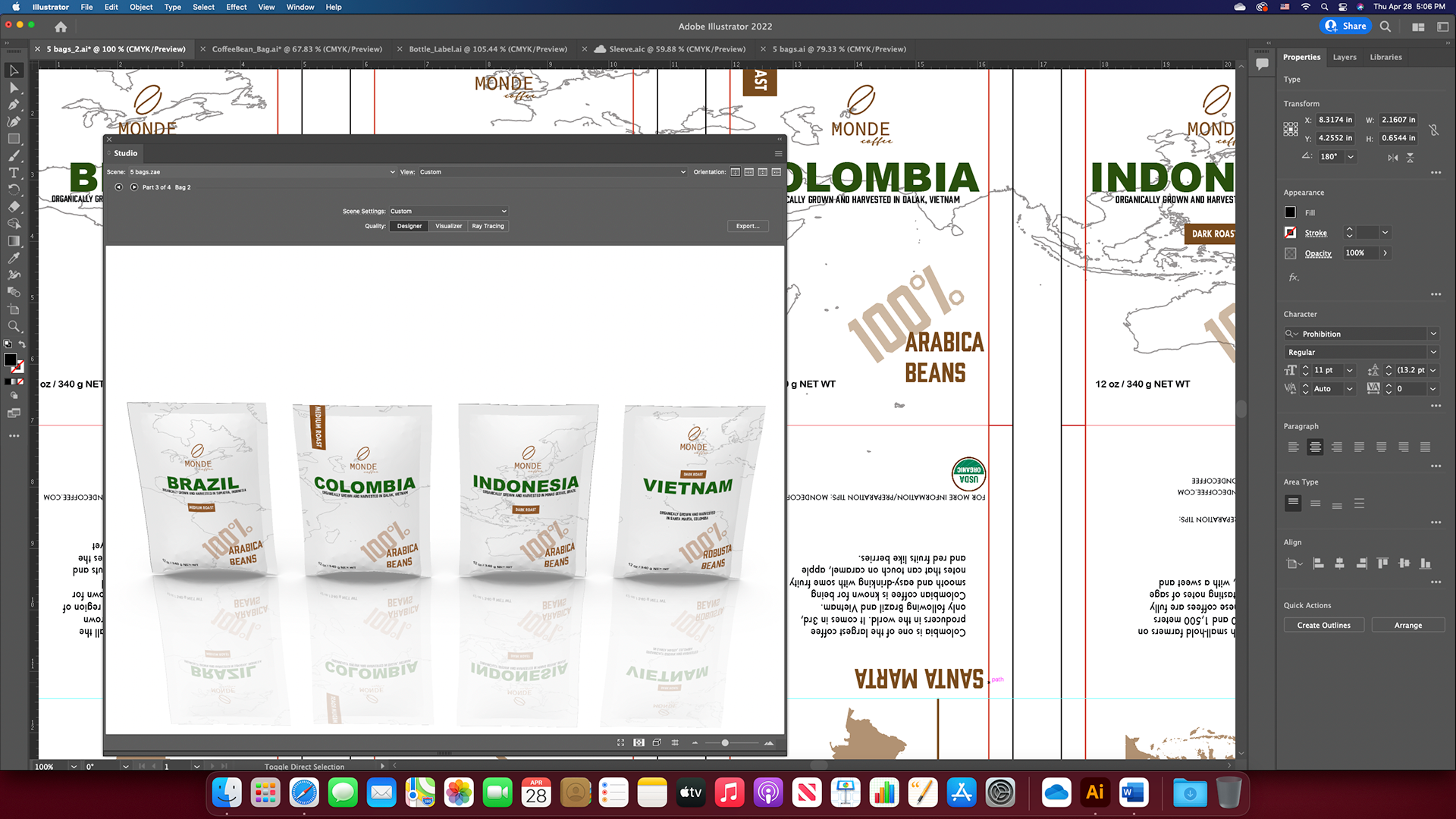Select the Rectangle tool

point(14,139)
